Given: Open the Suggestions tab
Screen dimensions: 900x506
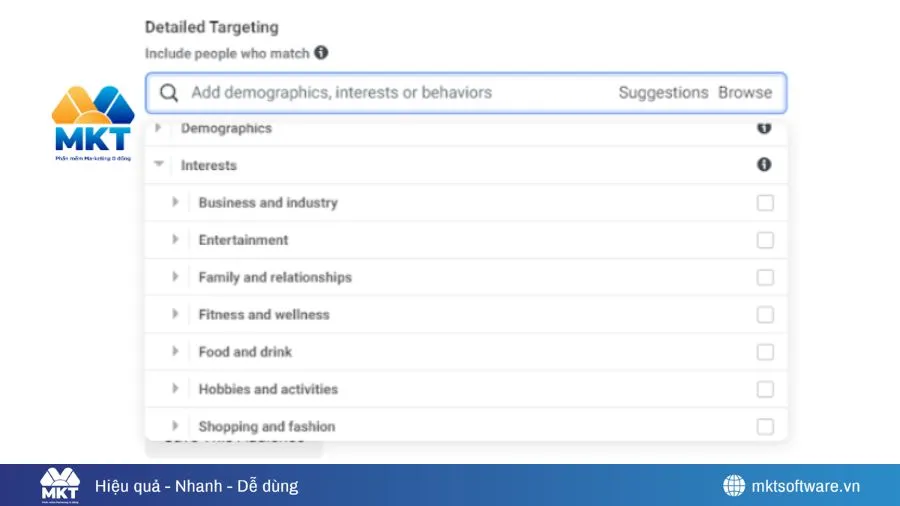Looking at the screenshot, I should [x=663, y=93].
